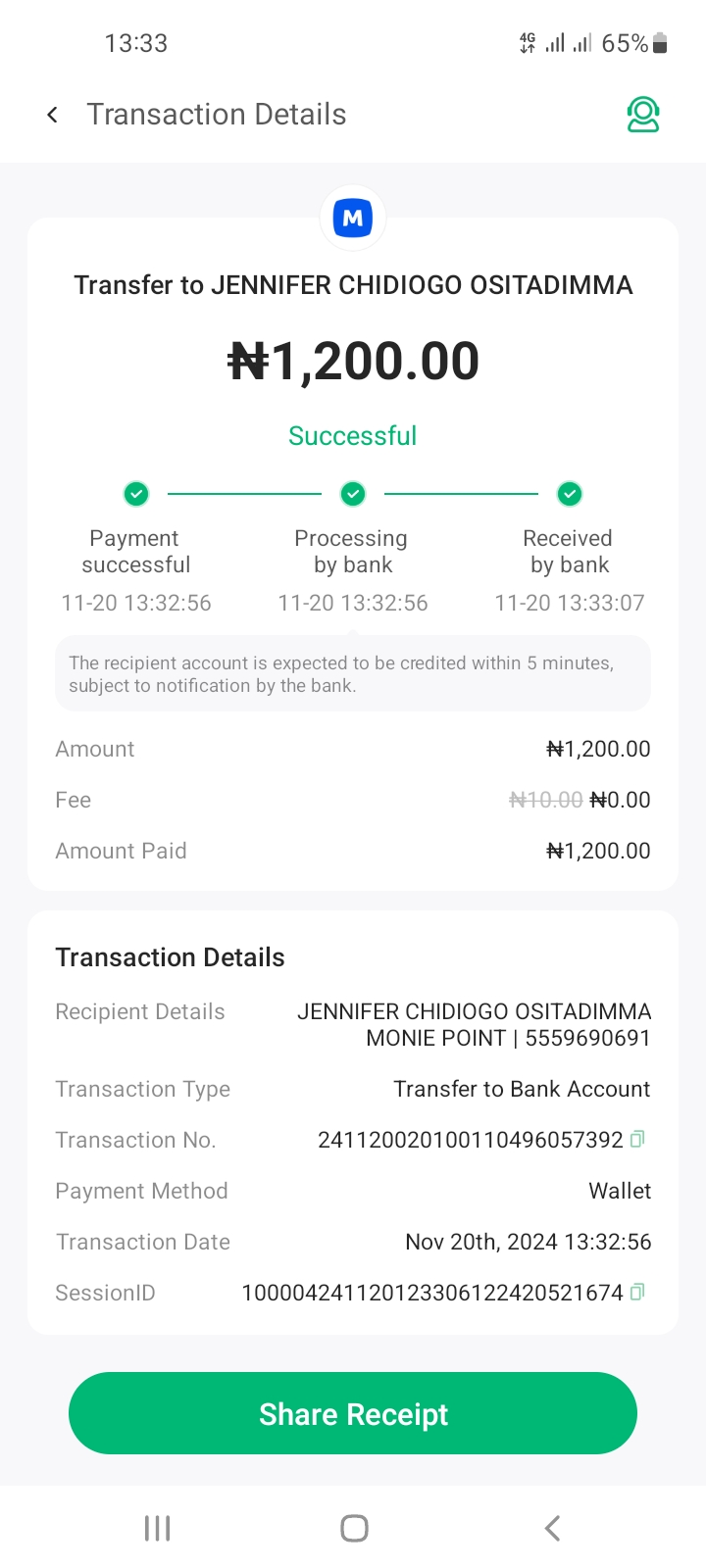Open customer support headset icon
Image resolution: width=706 pixels, height=1568 pixels.
pyautogui.click(x=643, y=115)
